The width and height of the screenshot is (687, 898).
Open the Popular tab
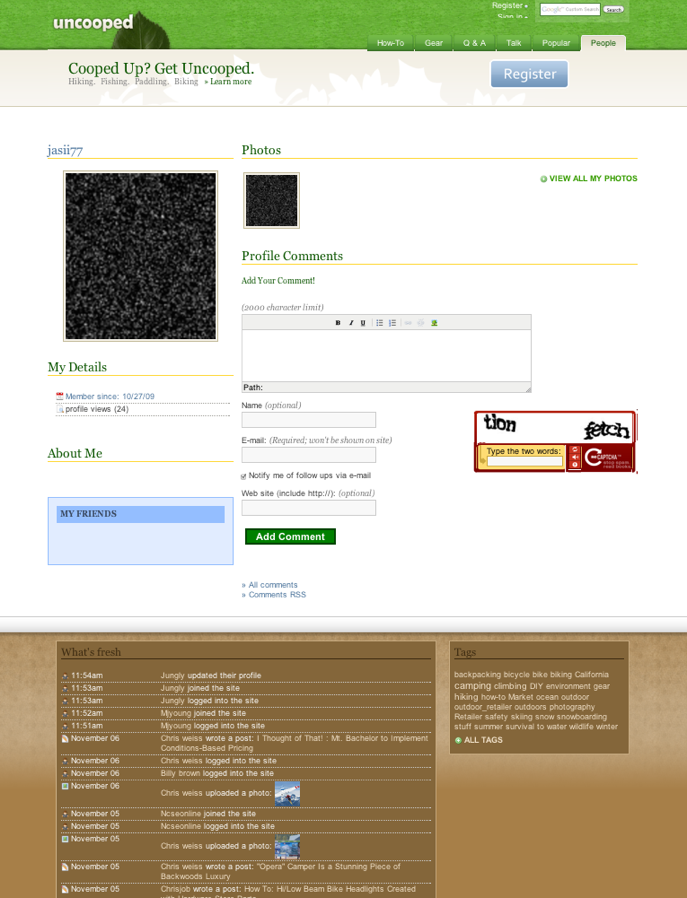[556, 43]
